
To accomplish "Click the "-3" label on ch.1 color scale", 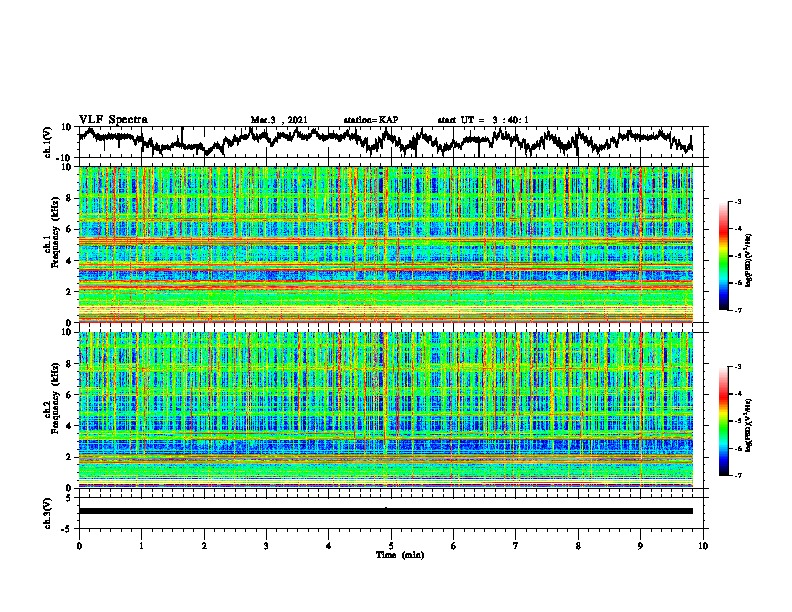I will (738, 202).
